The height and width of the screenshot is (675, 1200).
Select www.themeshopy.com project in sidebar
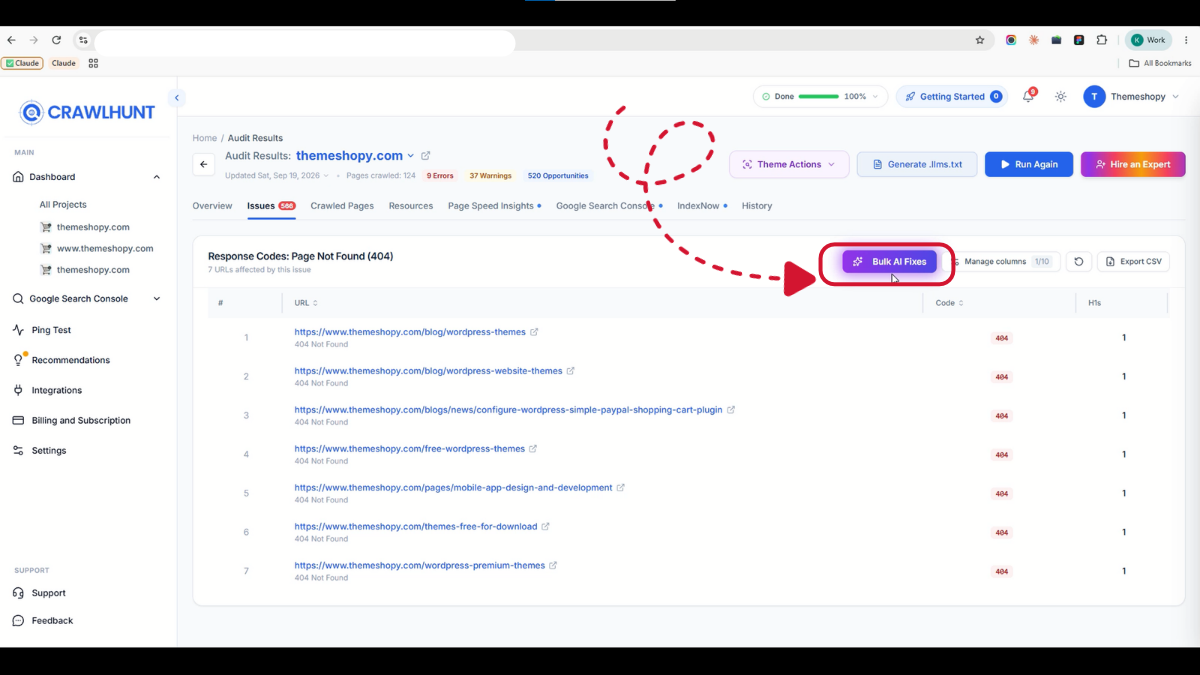[105, 248]
